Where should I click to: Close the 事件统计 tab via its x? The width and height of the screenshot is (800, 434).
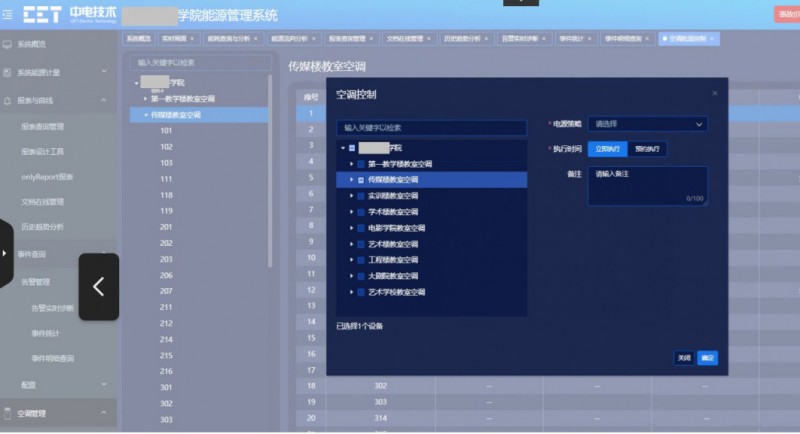pyautogui.click(x=589, y=39)
